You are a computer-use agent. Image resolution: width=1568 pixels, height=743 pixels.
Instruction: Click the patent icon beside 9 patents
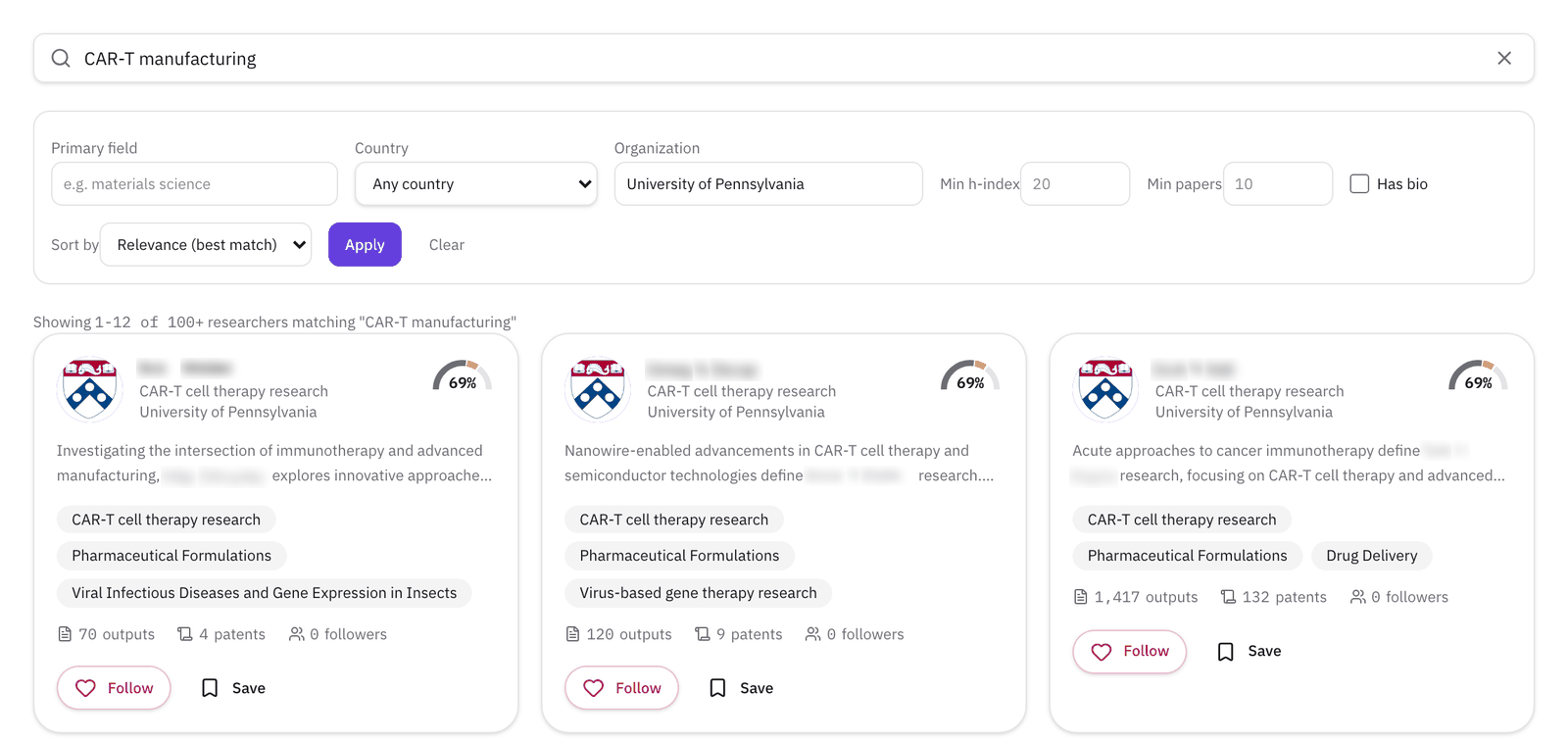703,634
